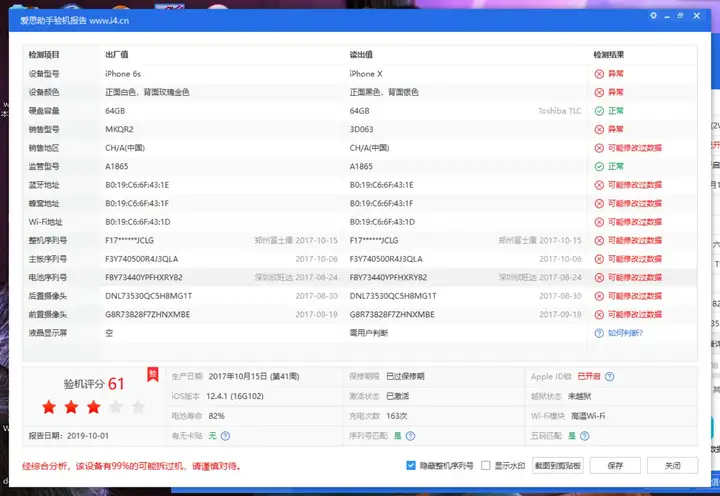Click the red 99% teardown warning text
The height and width of the screenshot is (496, 720).
click(131, 466)
